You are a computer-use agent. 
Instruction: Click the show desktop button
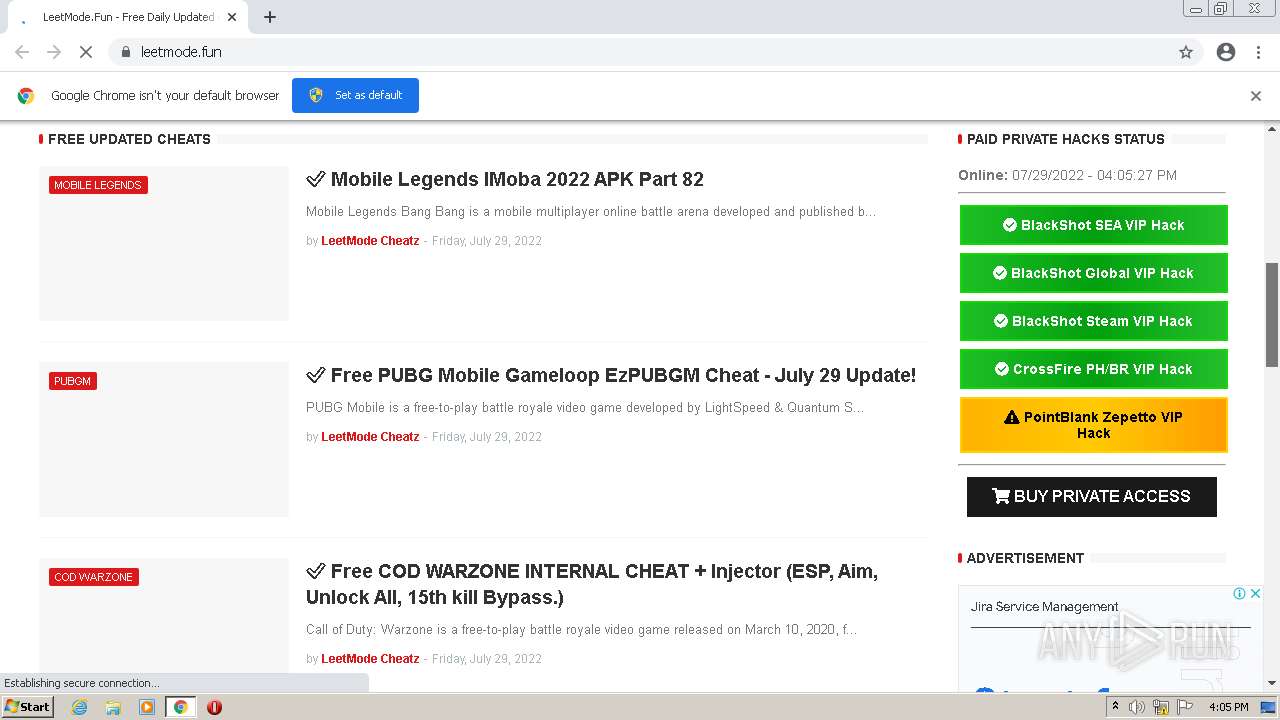tap(1269, 707)
